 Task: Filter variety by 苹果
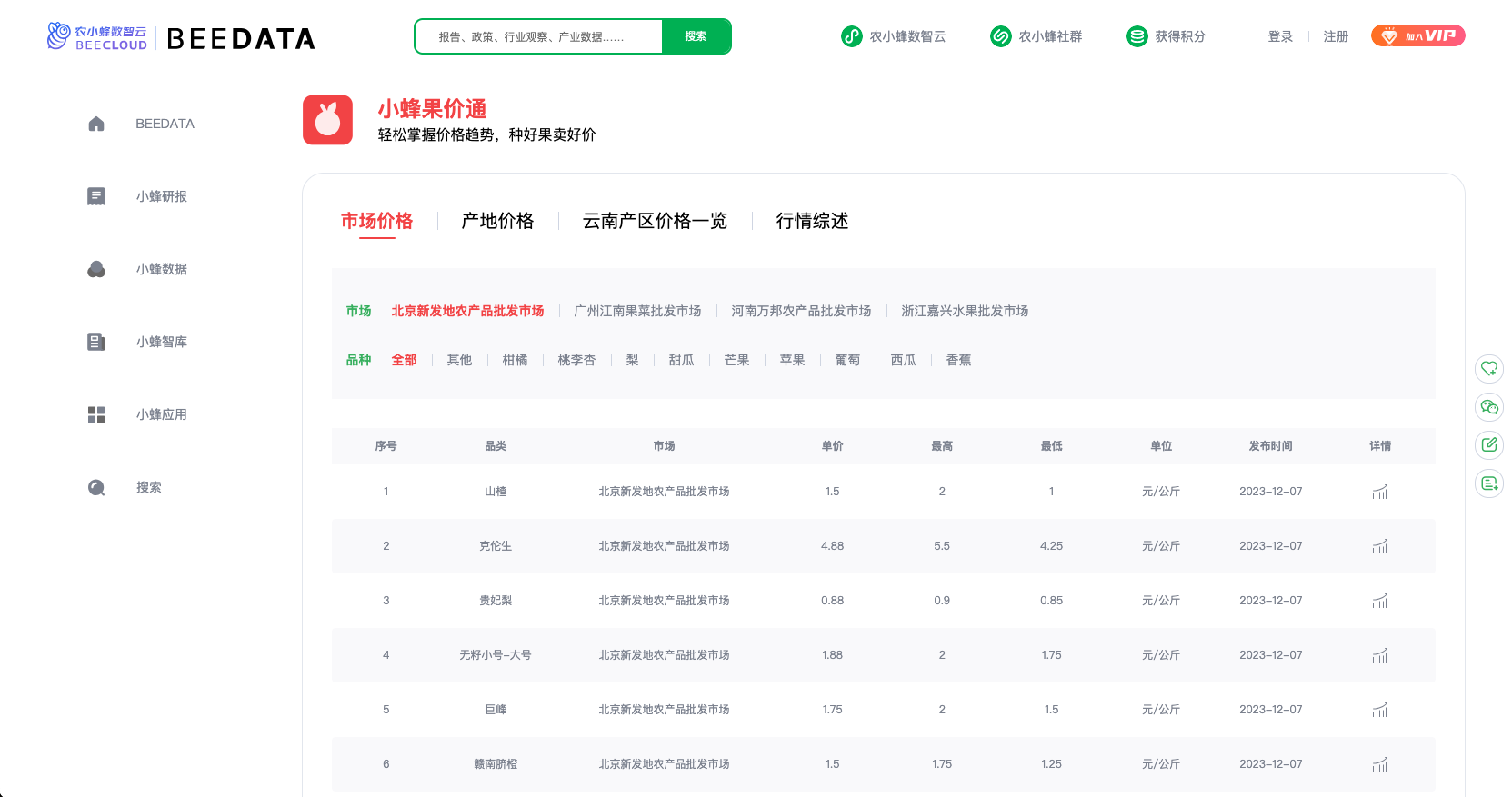pos(792,360)
